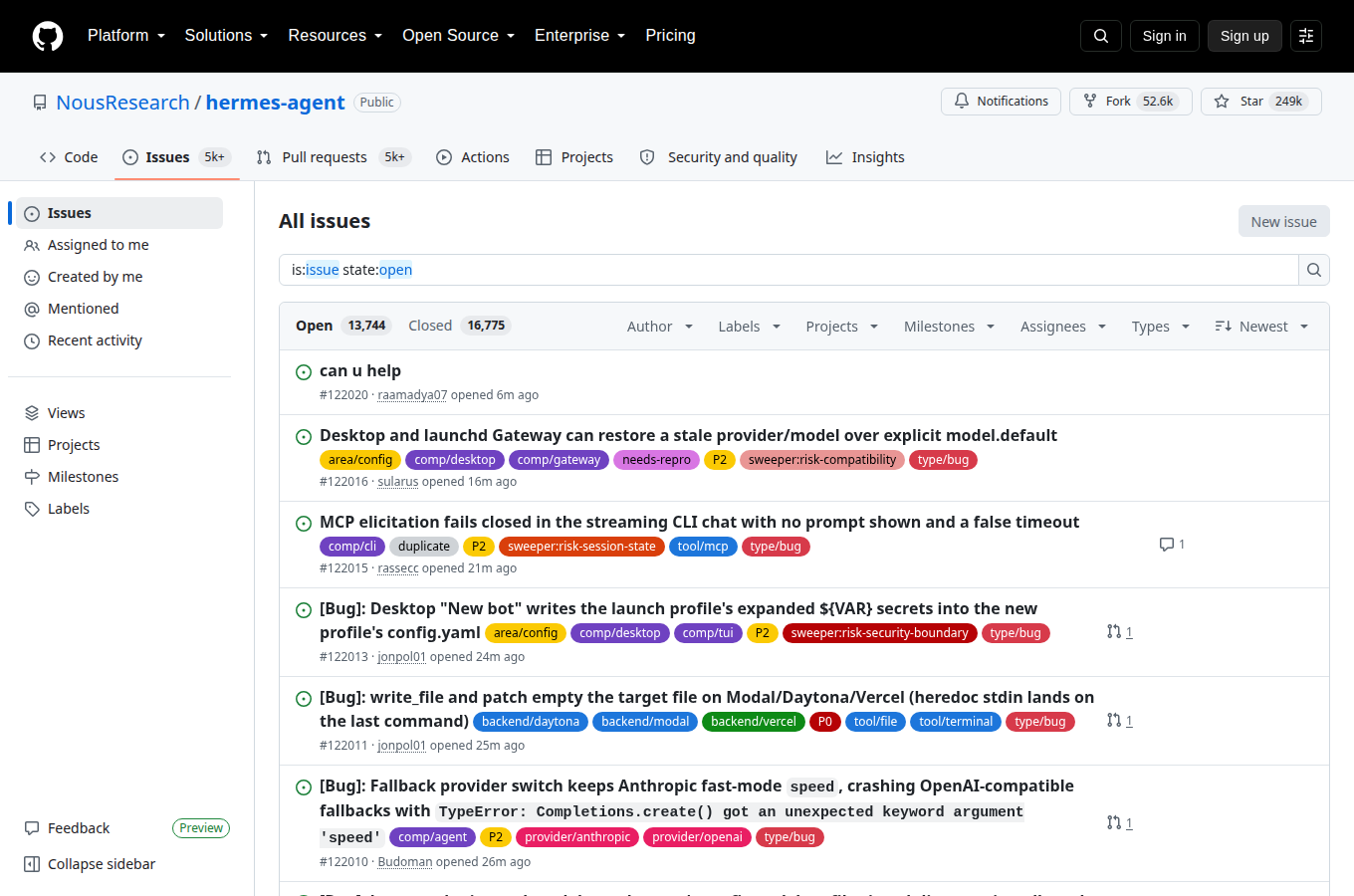
Task: Expand the Solutions menu
Action: pos(226,36)
